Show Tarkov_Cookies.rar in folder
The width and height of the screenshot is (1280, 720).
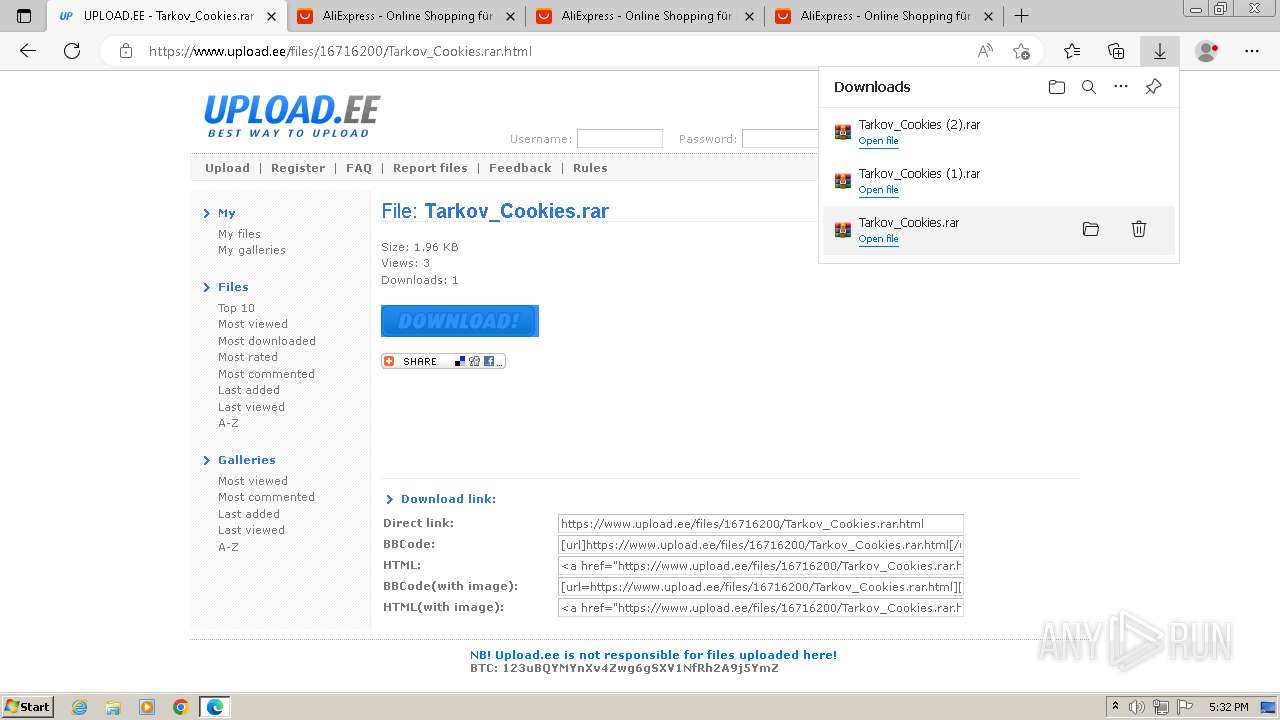[x=1091, y=229]
